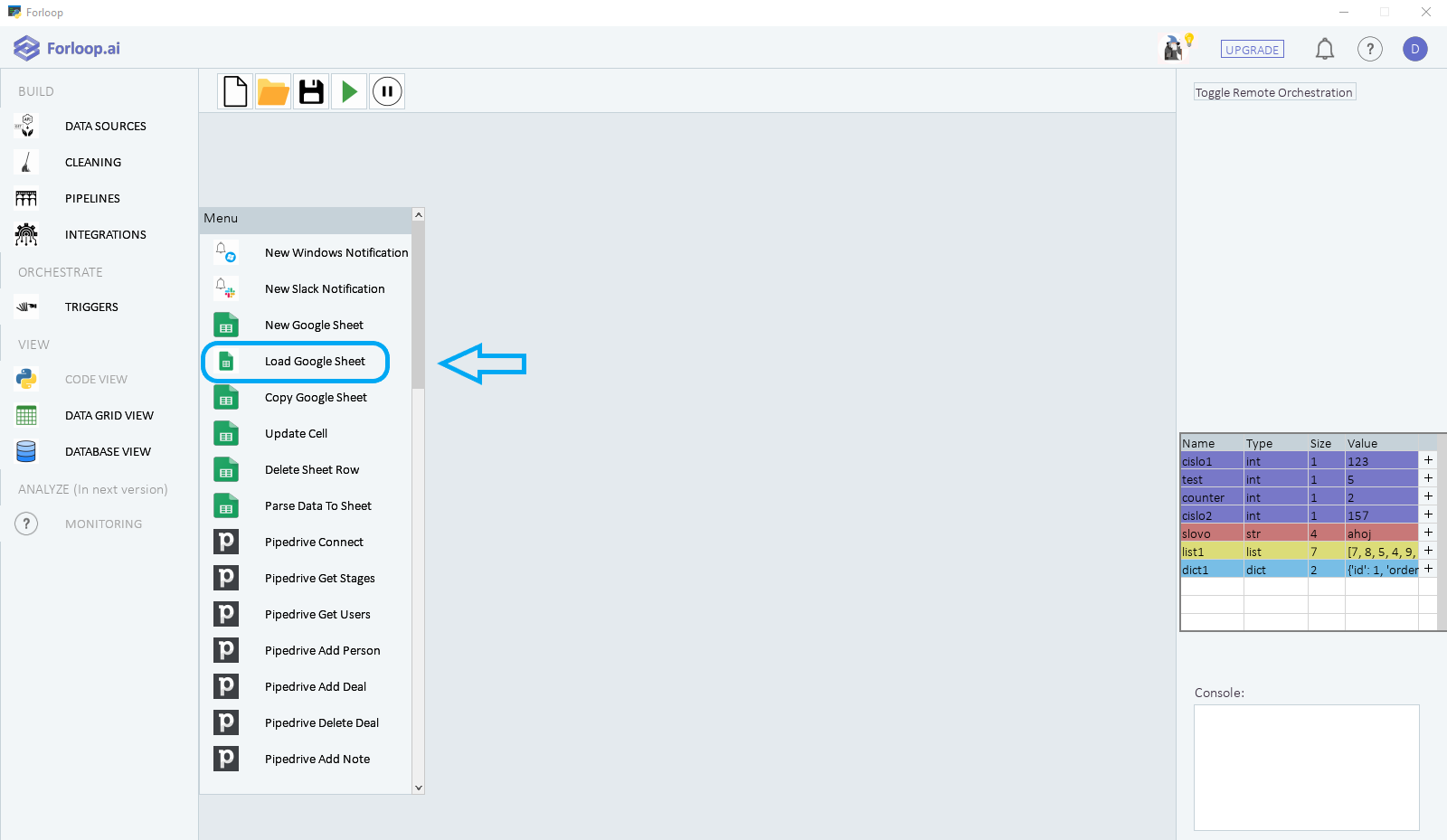Open the notifications bell

(1325, 49)
